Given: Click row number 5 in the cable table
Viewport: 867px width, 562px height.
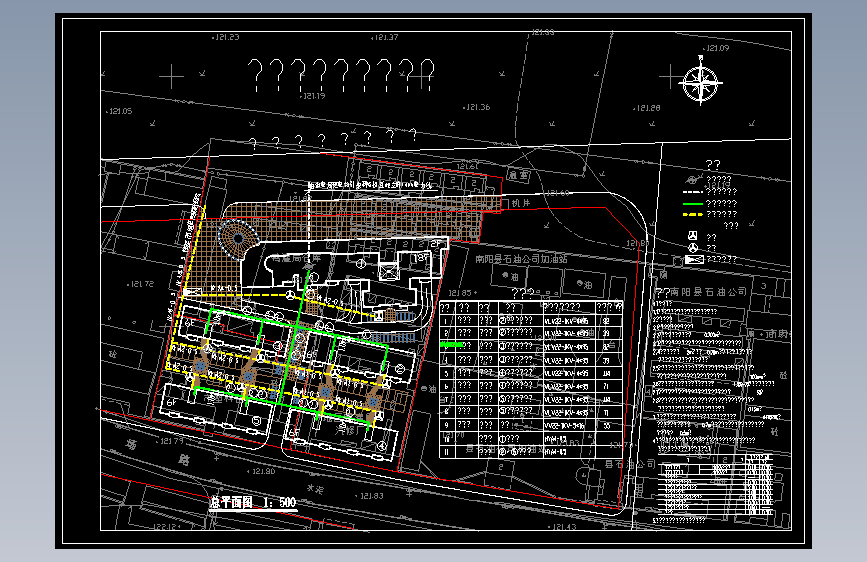Looking at the screenshot, I should pyautogui.click(x=446, y=373).
